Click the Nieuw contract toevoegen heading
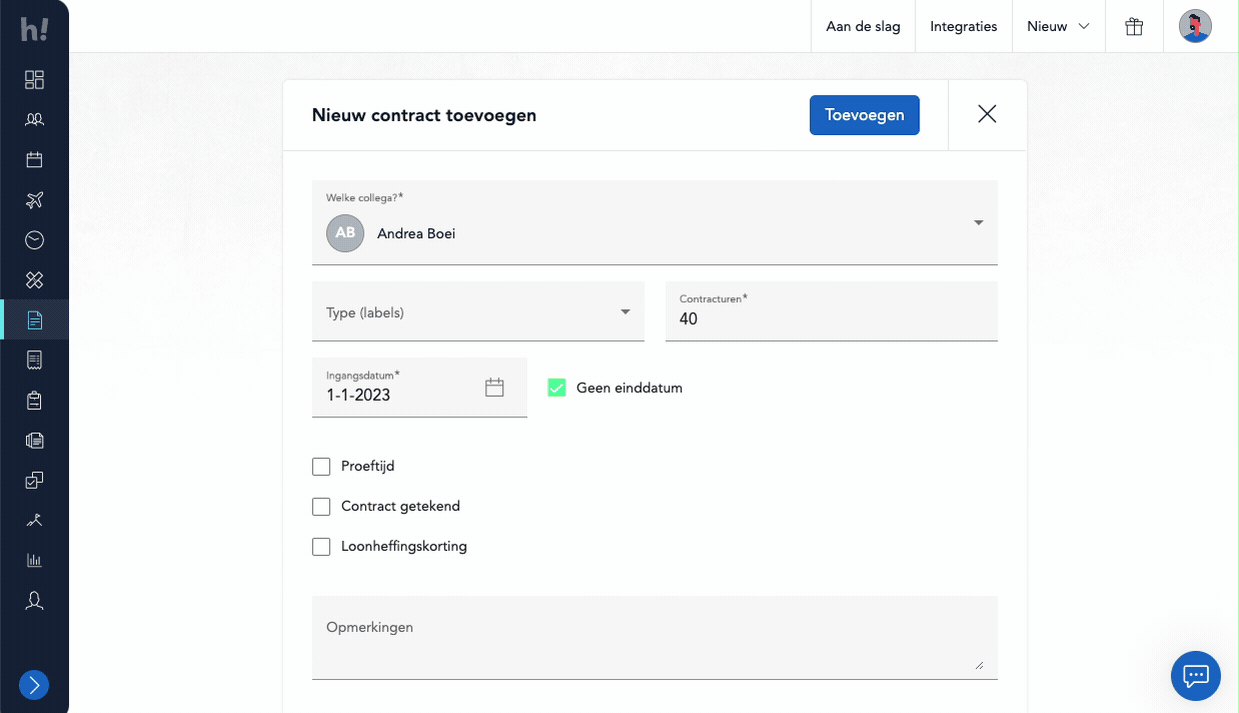This screenshot has width=1239, height=713. pyautogui.click(x=424, y=115)
